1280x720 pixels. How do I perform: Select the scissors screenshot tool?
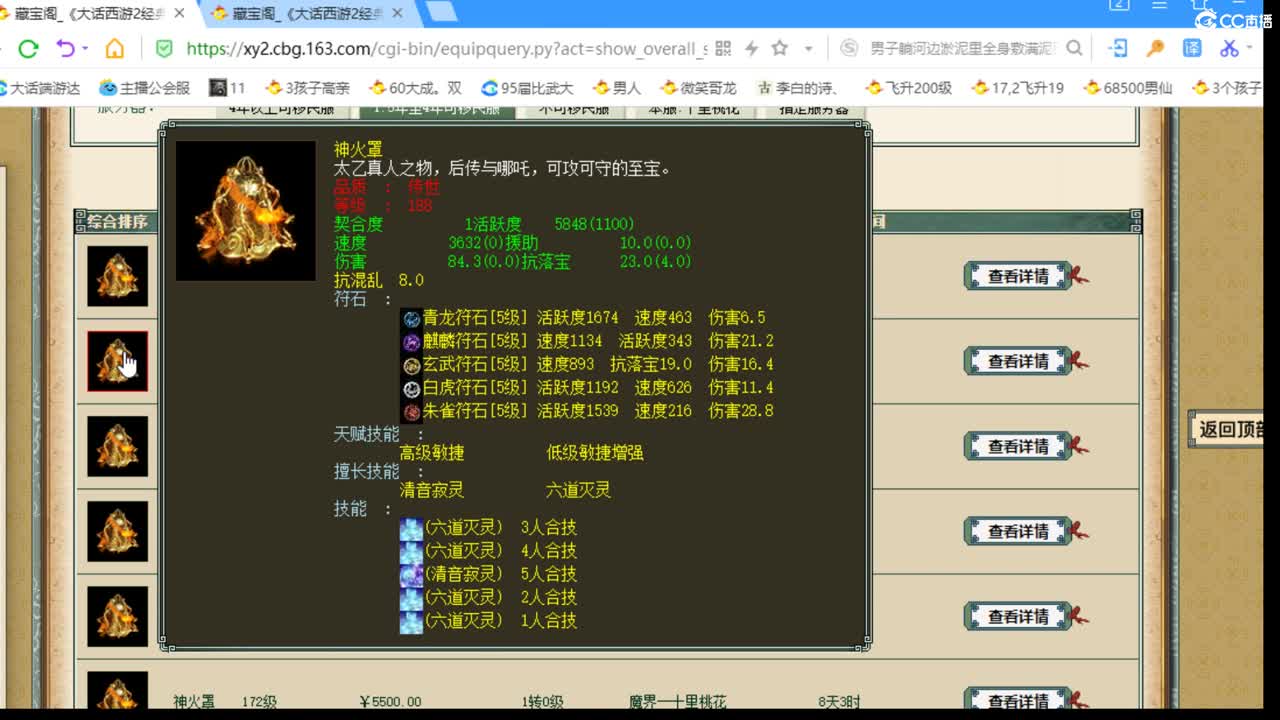1229,48
